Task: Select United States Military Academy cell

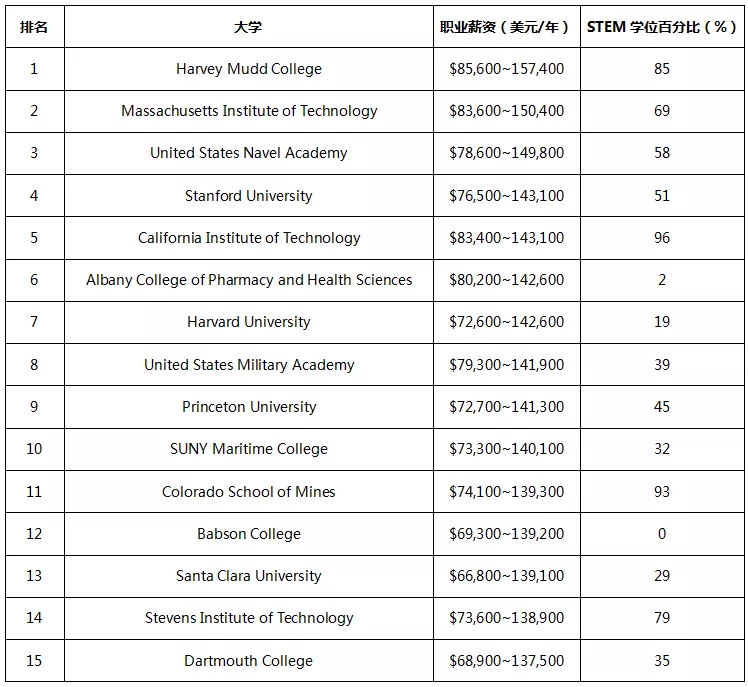Action: click(x=249, y=364)
